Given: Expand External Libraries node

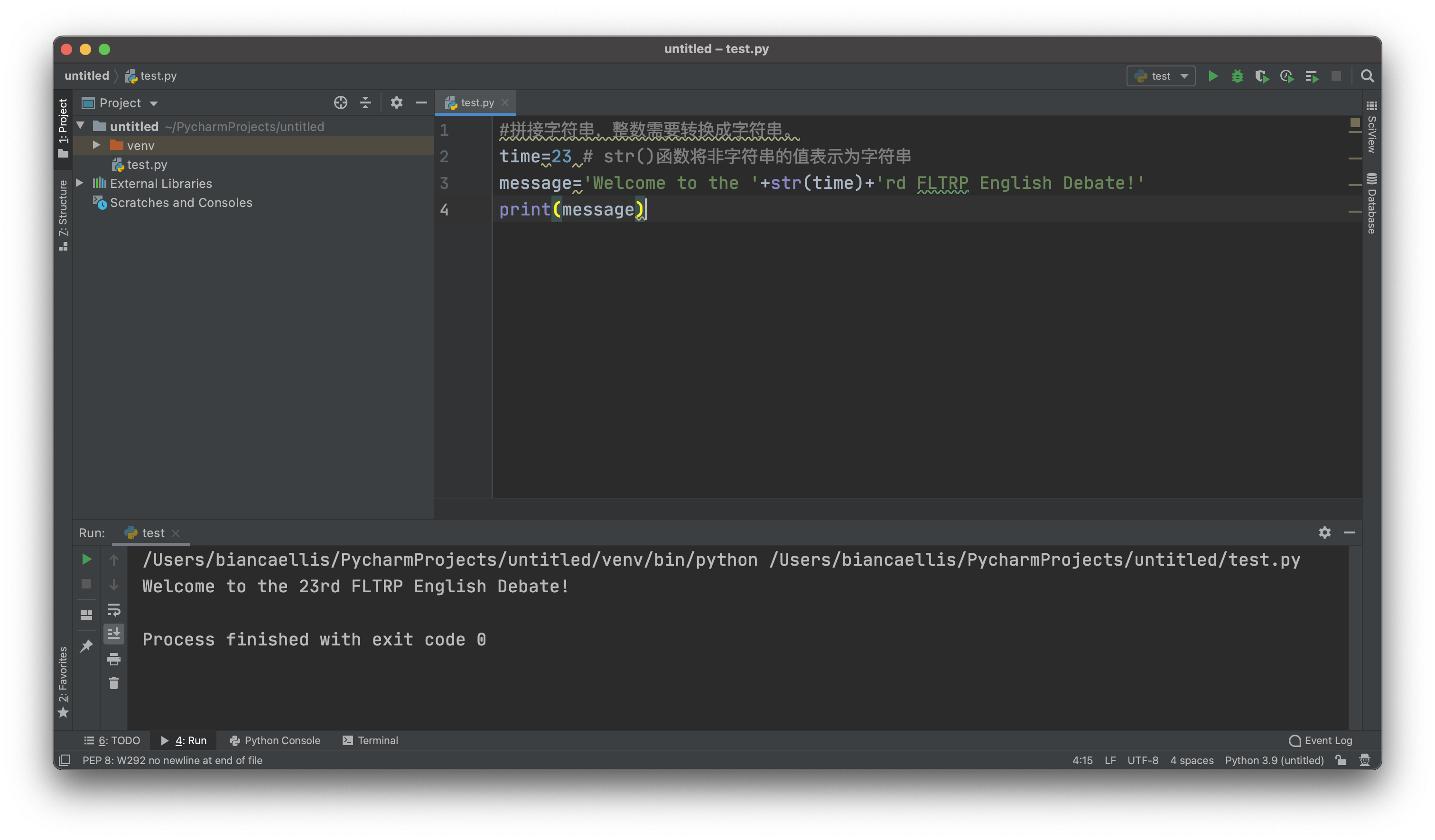Looking at the screenshot, I should [x=80, y=183].
